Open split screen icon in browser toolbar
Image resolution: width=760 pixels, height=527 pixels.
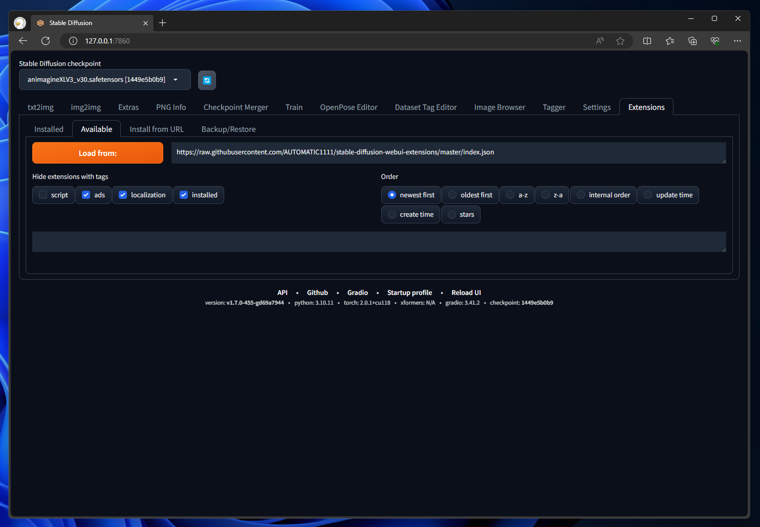click(x=647, y=41)
